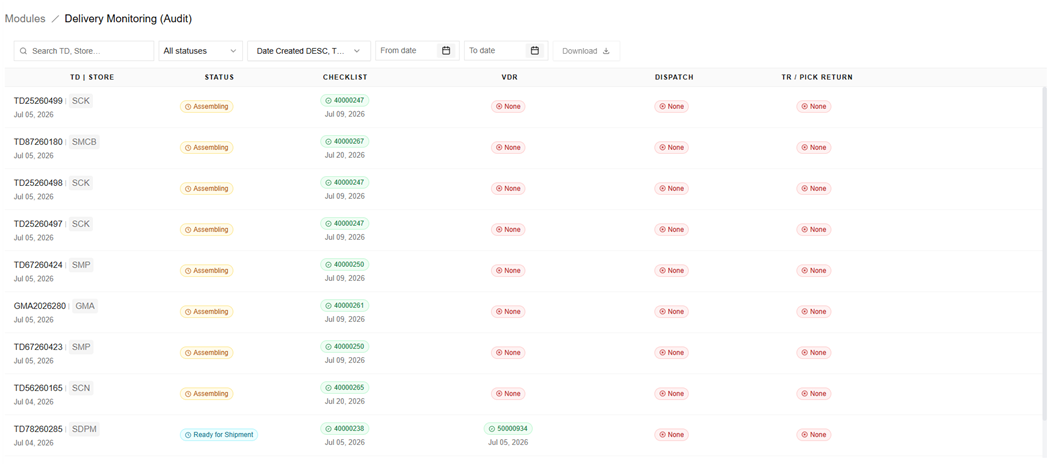Open checklist 40000247 in TD25260499 row
Image resolution: width=1054 pixels, height=466 pixels.
345,100
